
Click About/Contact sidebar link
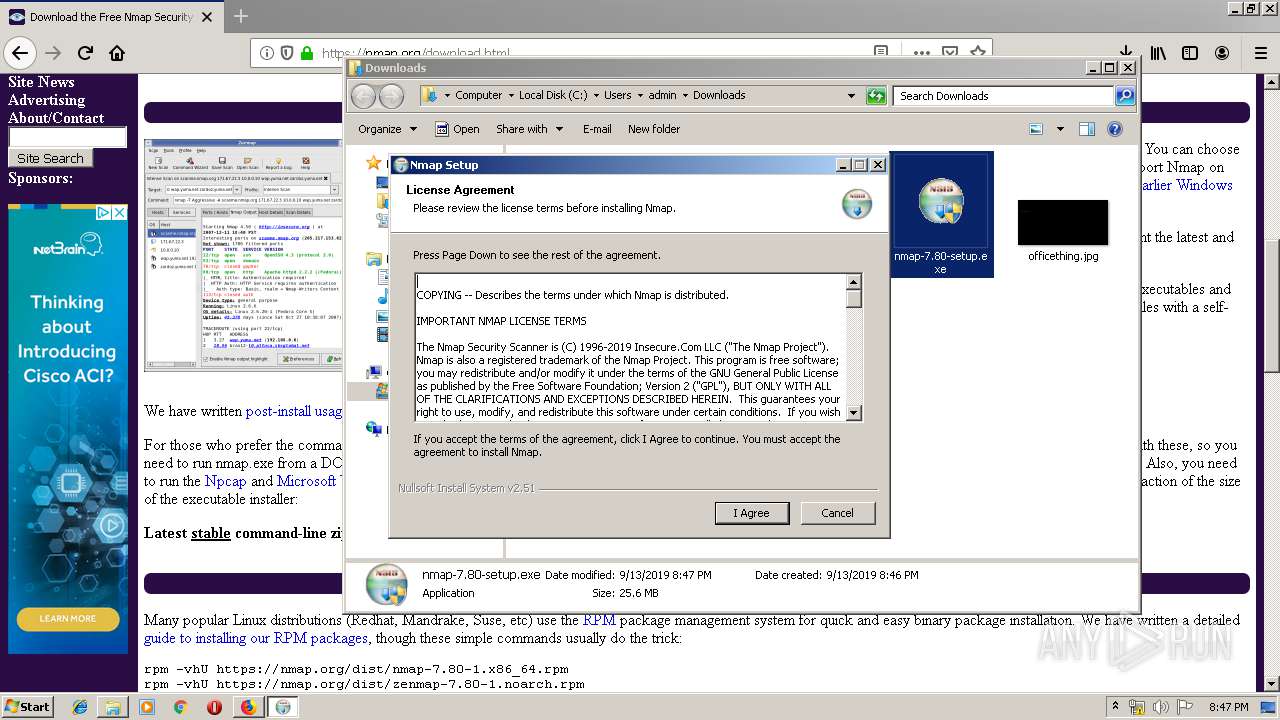[x=56, y=118]
